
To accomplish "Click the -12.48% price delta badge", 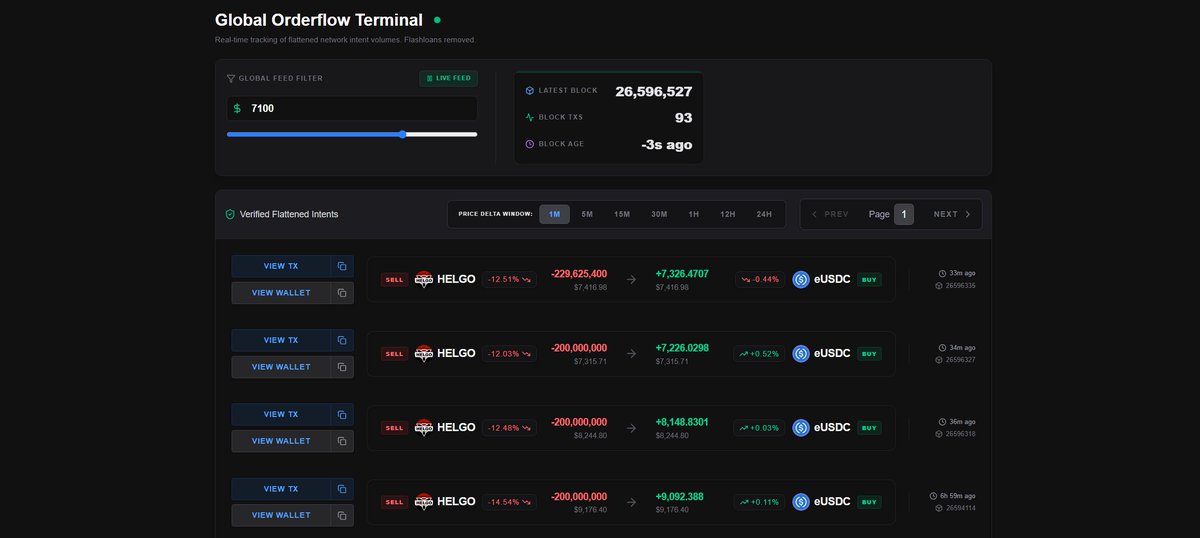I will click(509, 427).
